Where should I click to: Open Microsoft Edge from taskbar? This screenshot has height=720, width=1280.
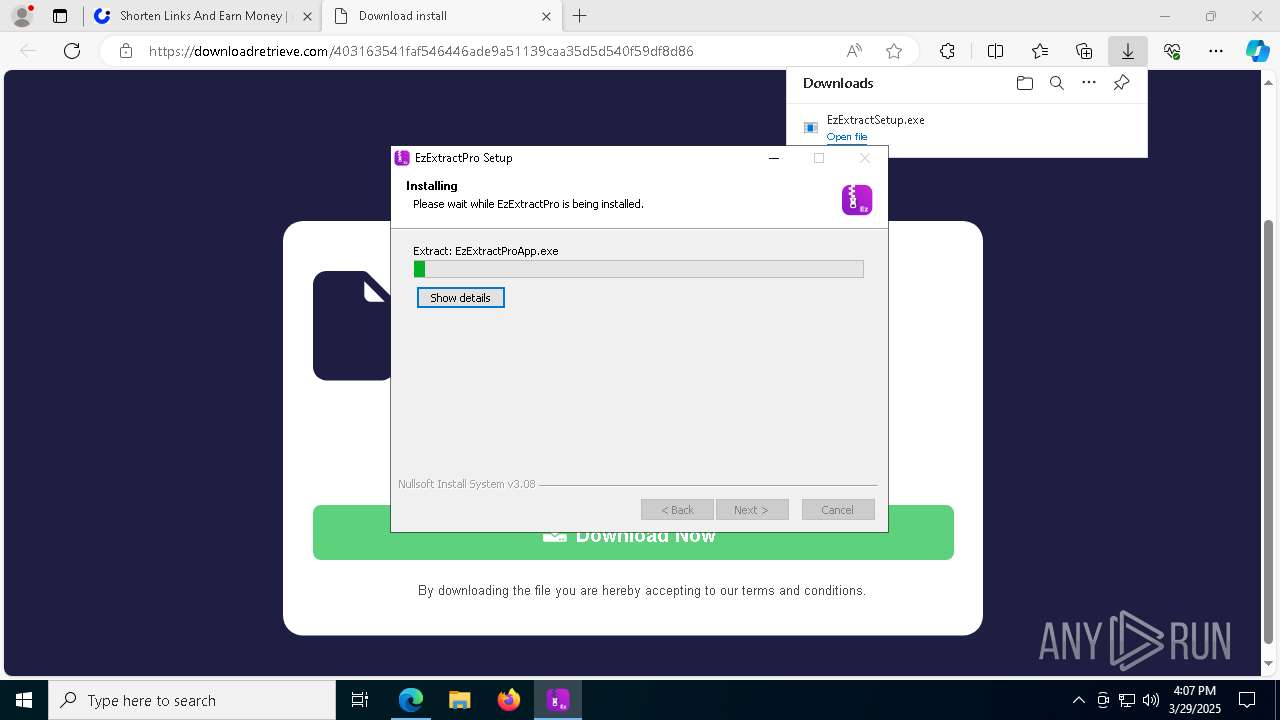point(411,700)
